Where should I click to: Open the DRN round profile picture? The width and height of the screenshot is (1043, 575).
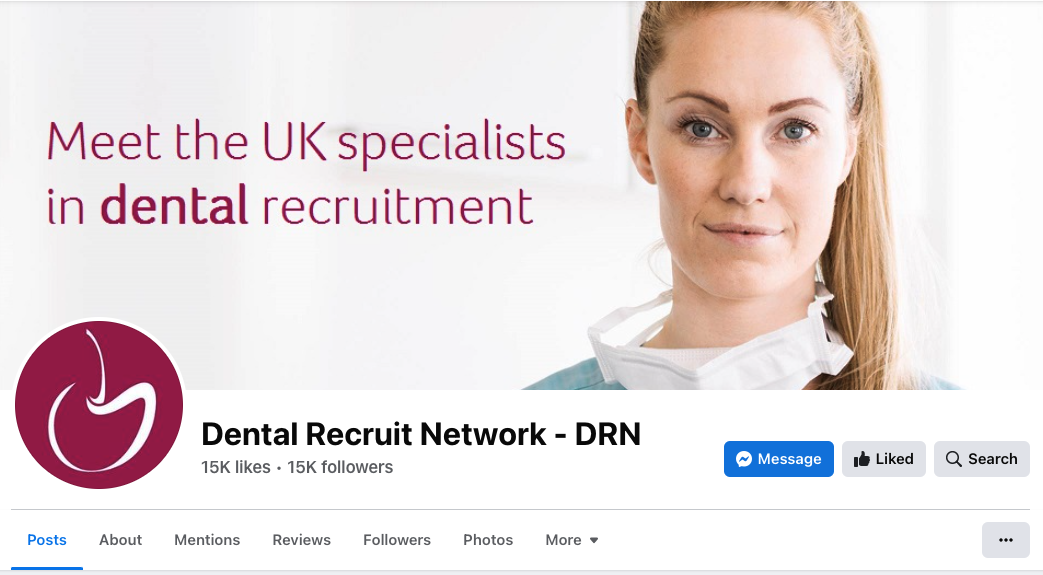[x=99, y=405]
